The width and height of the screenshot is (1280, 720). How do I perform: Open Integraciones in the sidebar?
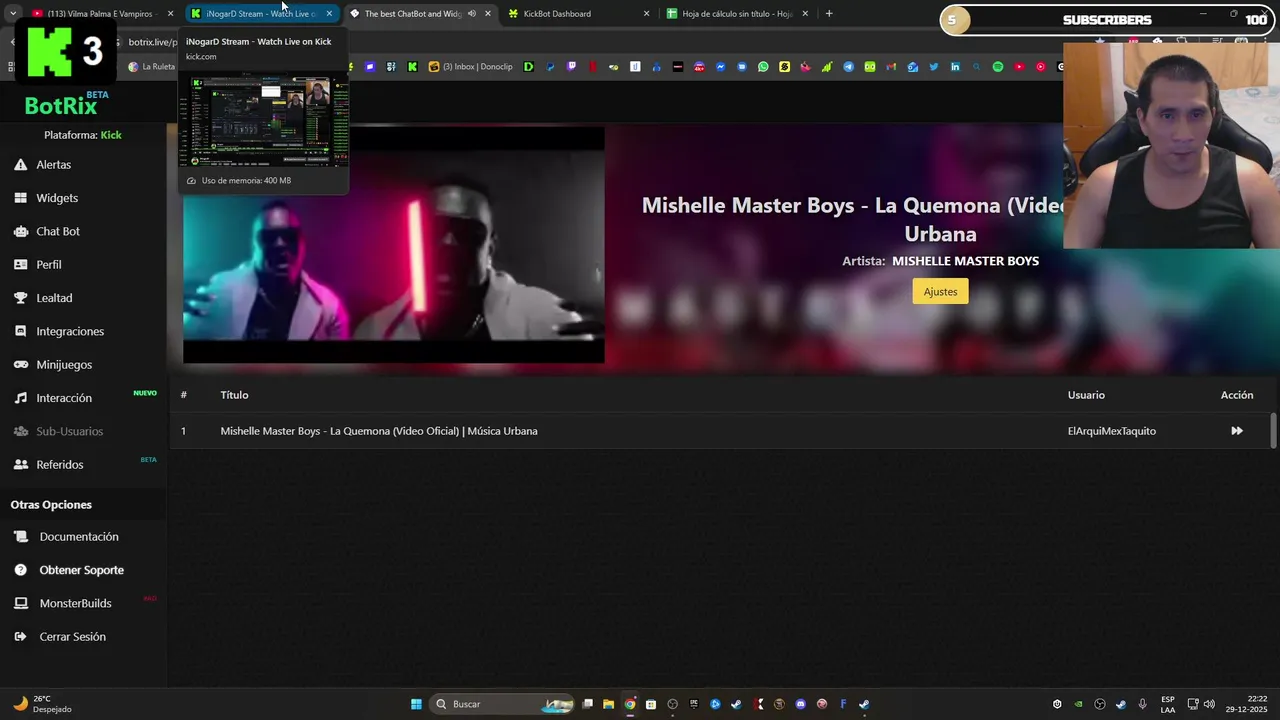[x=69, y=331]
